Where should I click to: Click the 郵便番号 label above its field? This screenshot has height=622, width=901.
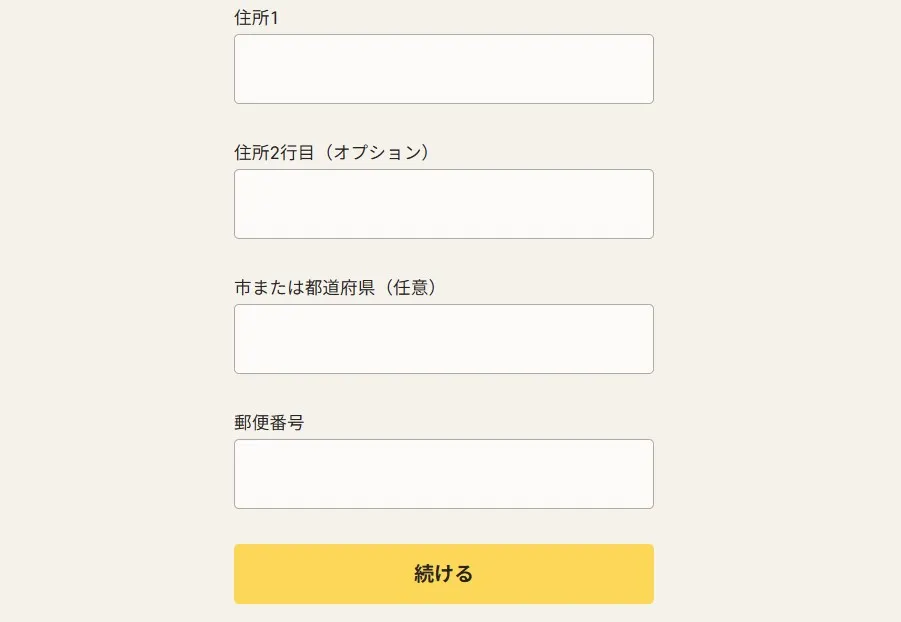270,422
